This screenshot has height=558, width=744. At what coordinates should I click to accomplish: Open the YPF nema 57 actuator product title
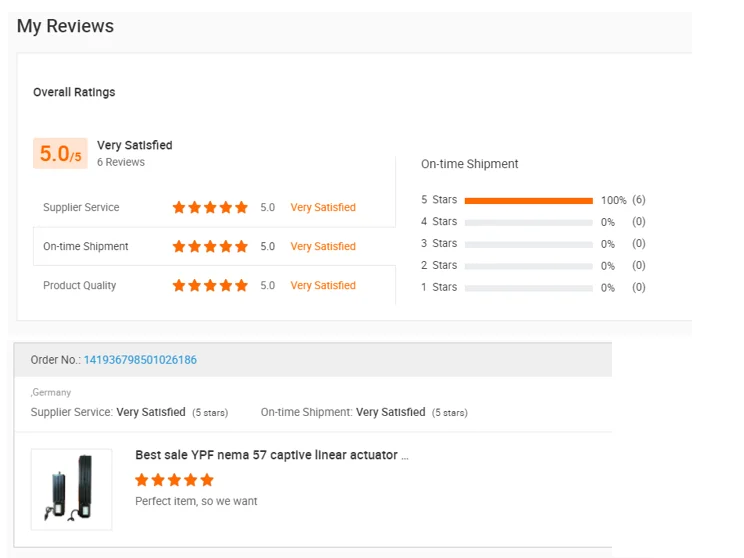pos(271,455)
